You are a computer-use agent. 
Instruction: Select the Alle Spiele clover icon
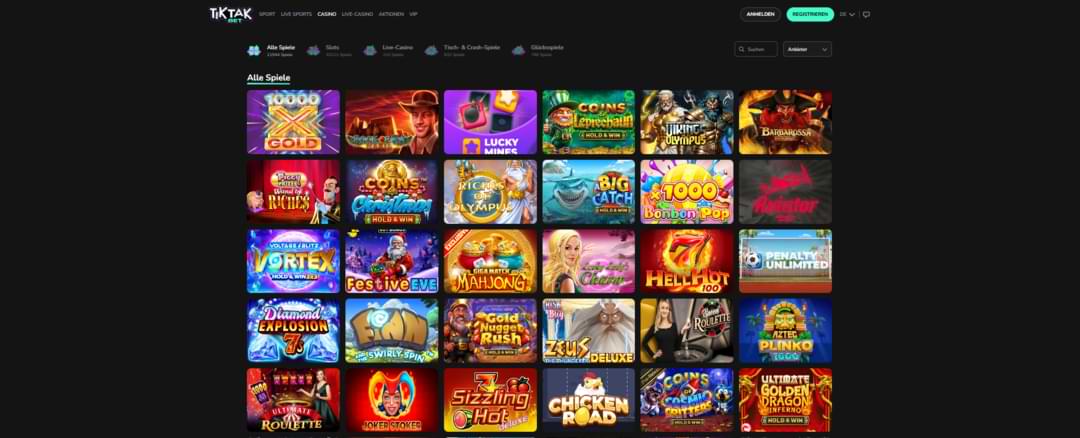click(253, 50)
